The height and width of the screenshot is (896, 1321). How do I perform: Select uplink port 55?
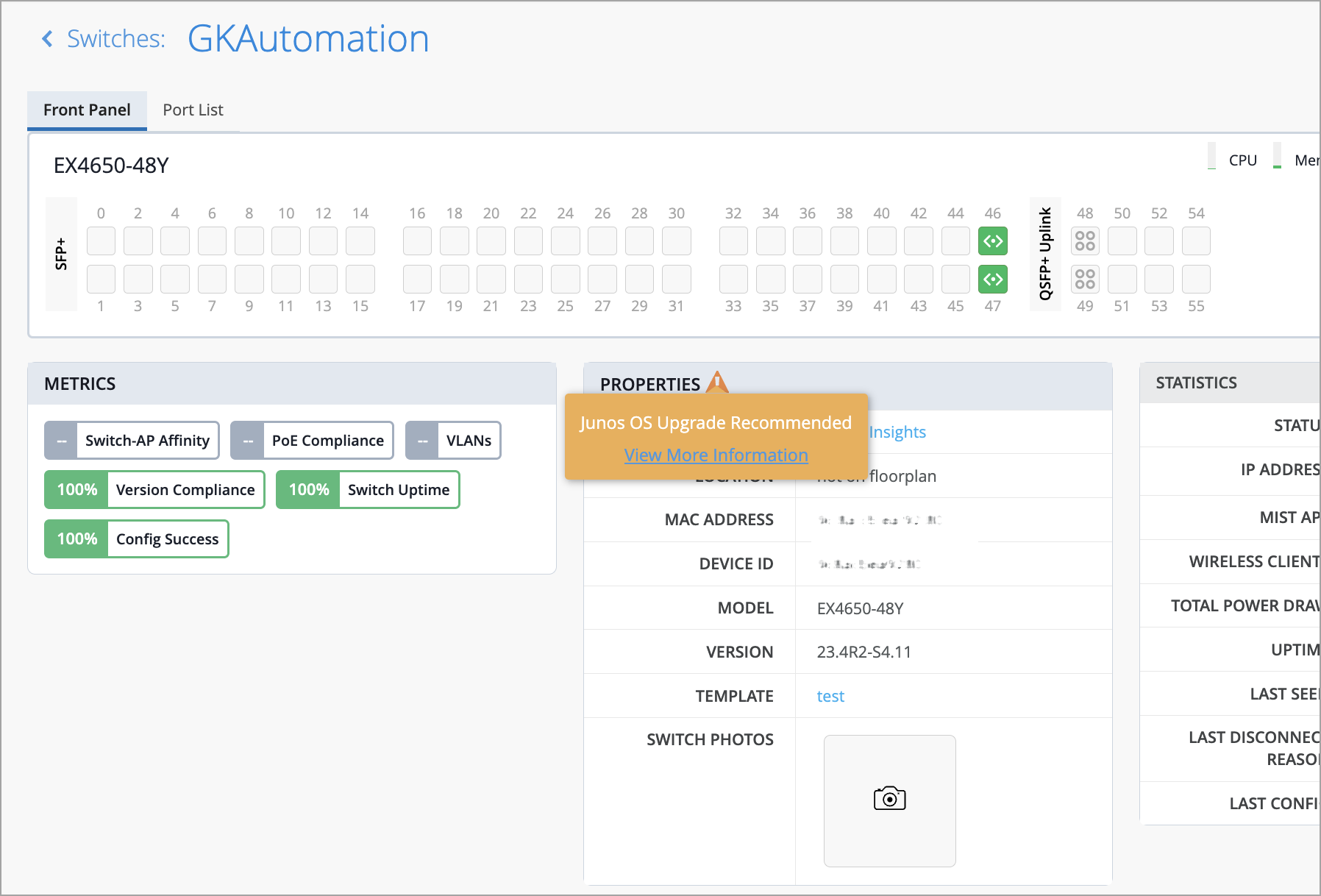tap(1196, 280)
